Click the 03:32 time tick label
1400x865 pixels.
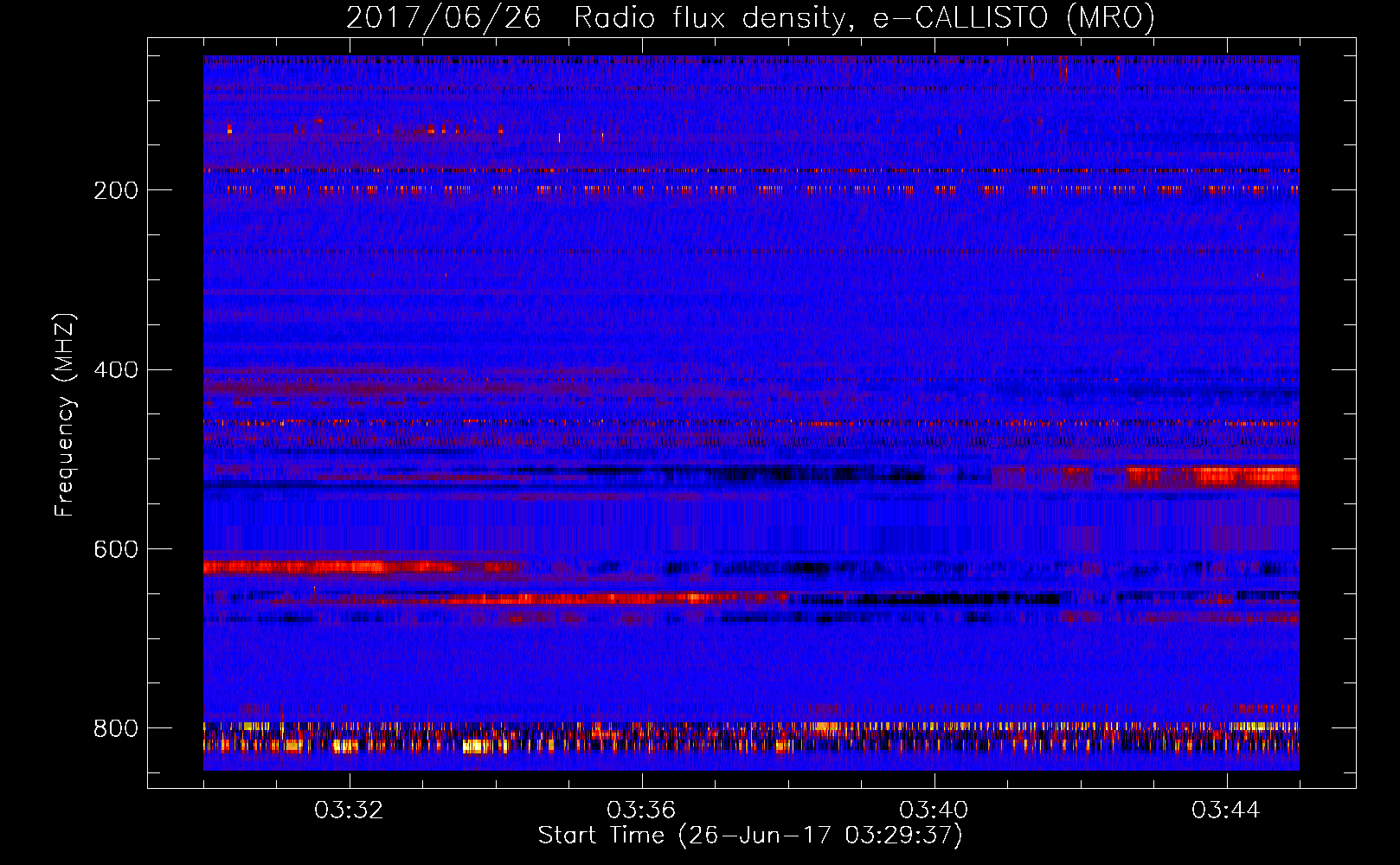click(x=349, y=811)
